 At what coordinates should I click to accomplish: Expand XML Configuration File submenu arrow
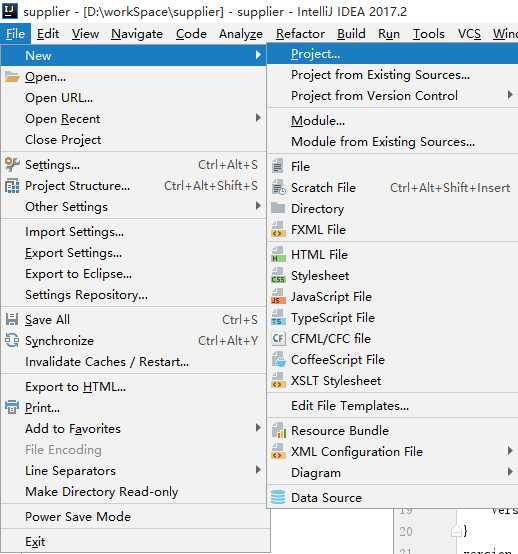(510, 450)
